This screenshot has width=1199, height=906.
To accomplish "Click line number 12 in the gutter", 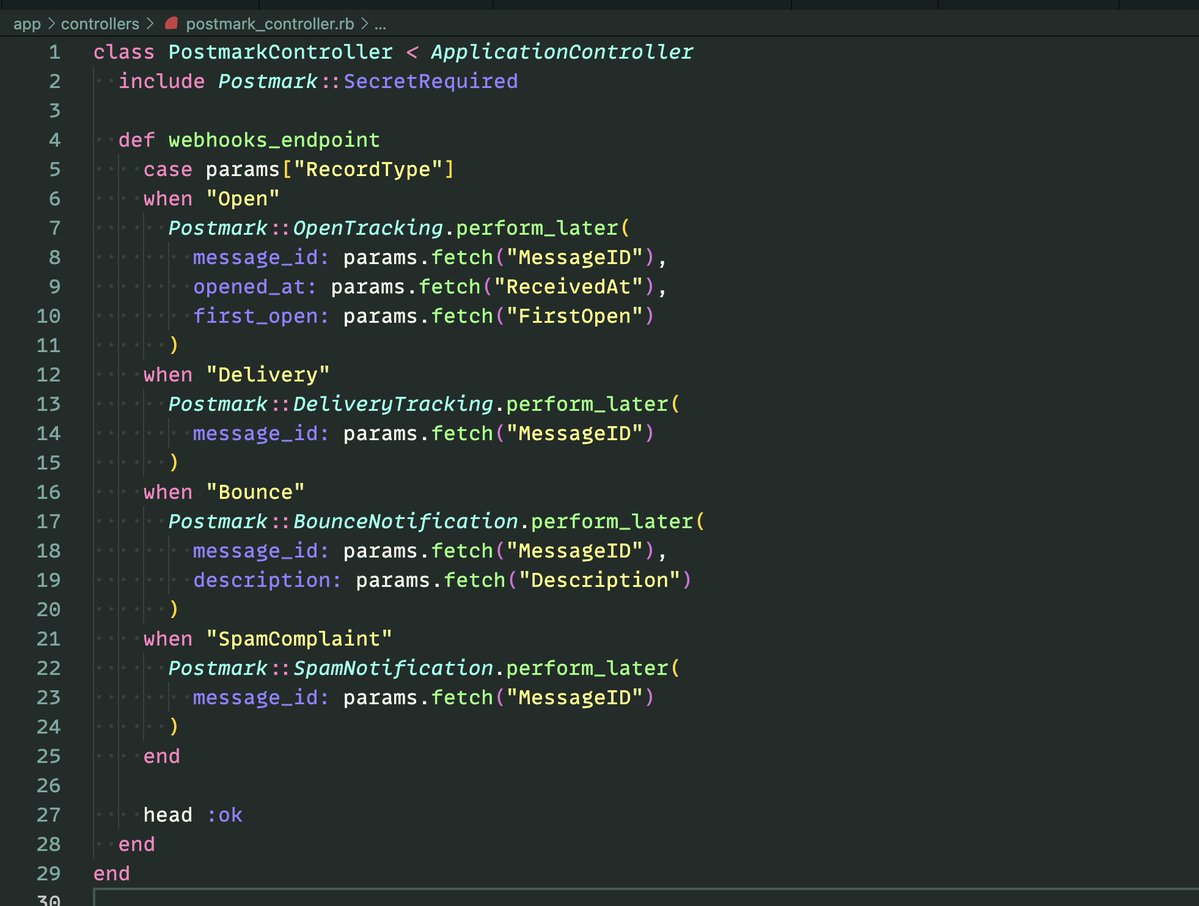I will (x=48, y=375).
